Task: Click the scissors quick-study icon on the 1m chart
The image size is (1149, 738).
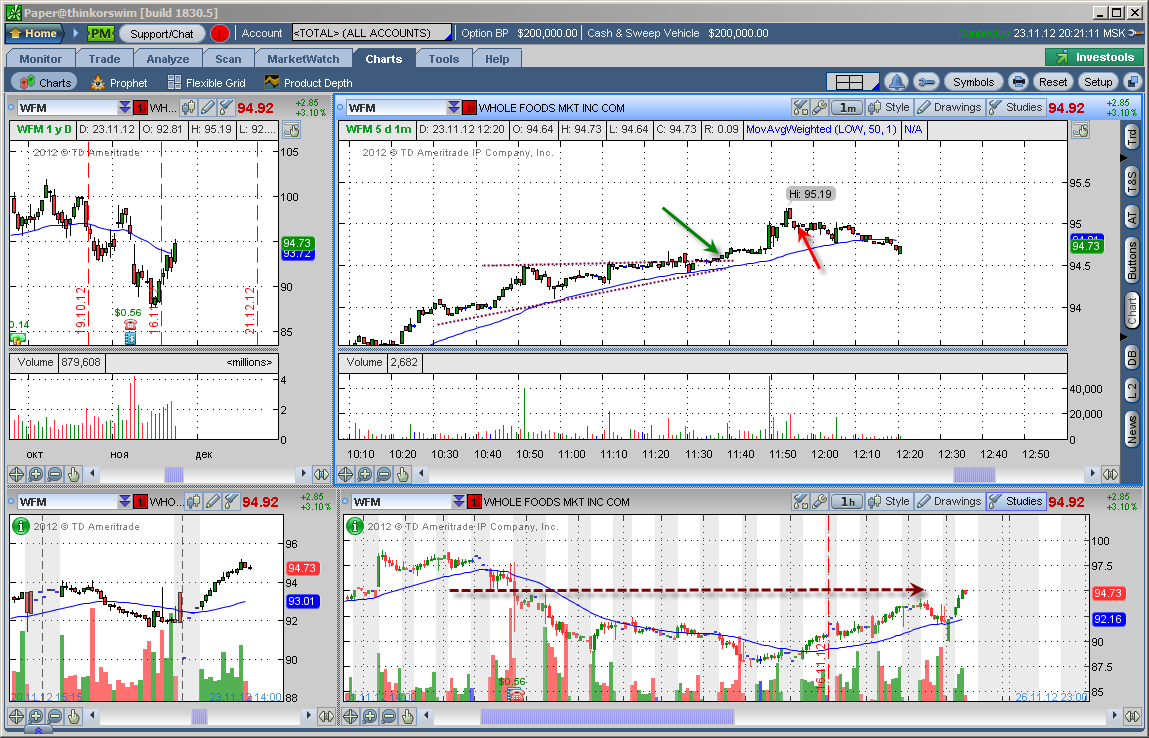Action: [800, 108]
